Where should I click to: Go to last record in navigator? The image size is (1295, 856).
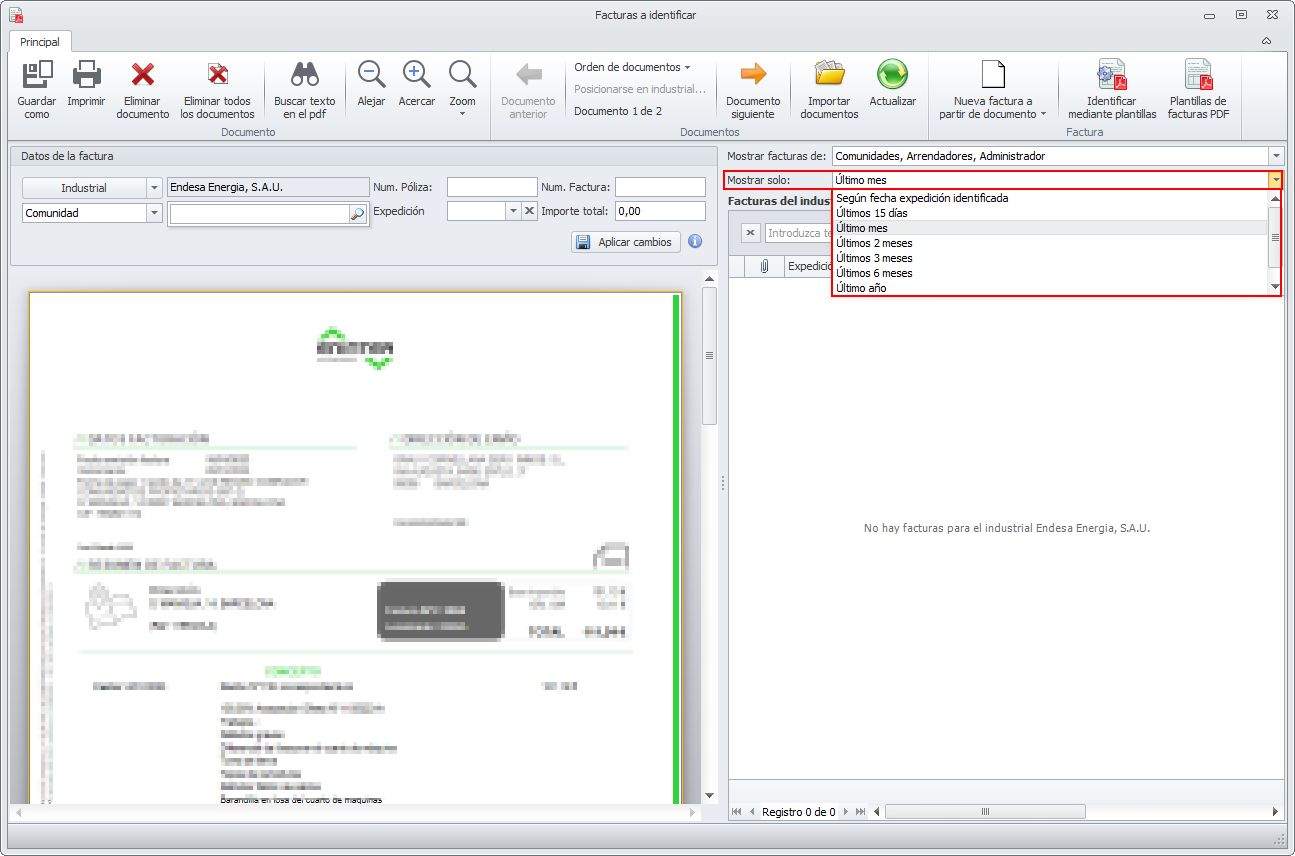click(x=860, y=812)
